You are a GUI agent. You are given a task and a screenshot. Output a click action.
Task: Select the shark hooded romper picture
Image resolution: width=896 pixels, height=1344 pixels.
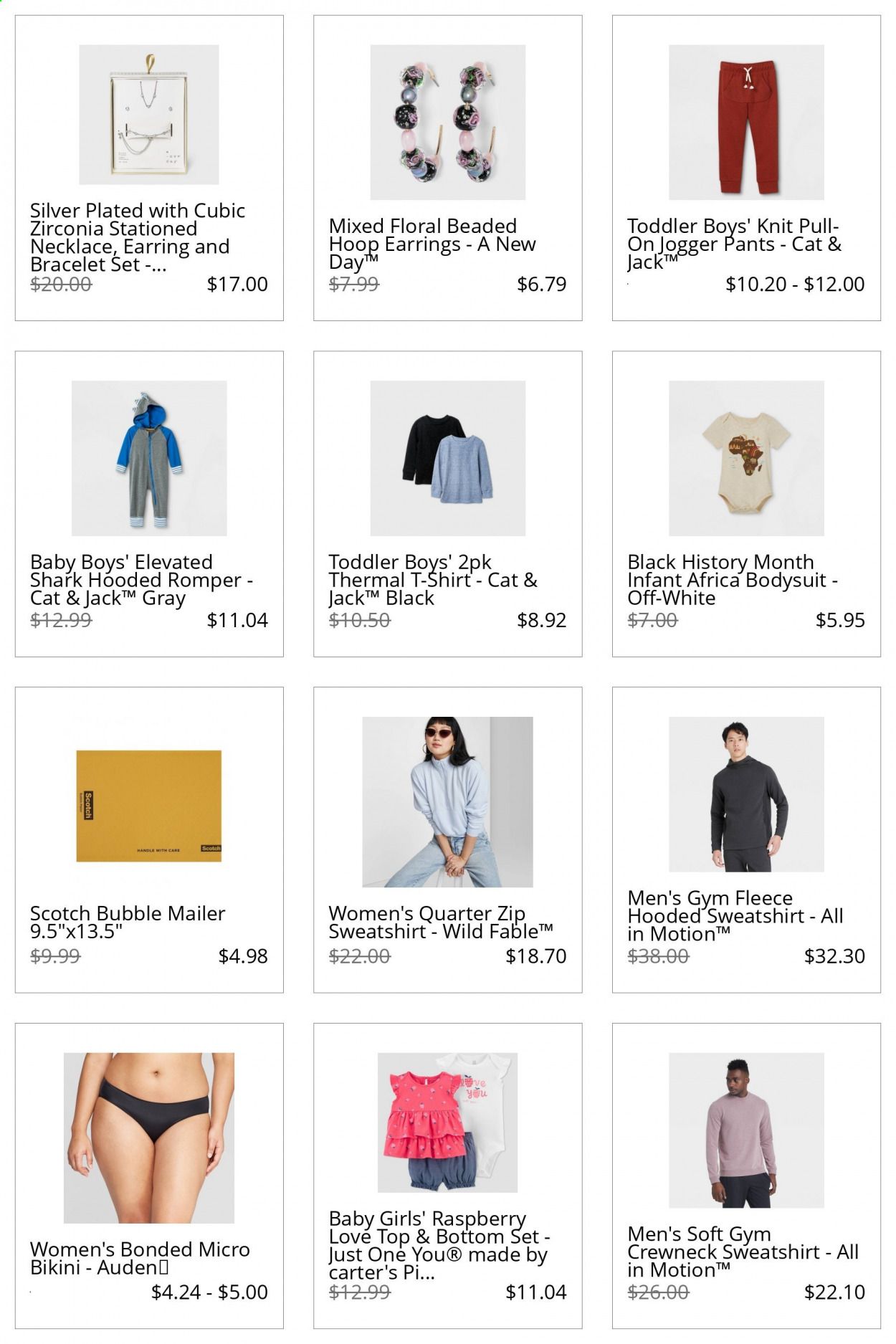pos(149,458)
